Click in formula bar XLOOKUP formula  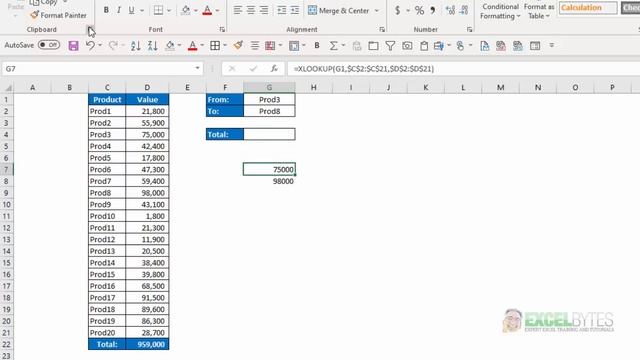(364, 69)
